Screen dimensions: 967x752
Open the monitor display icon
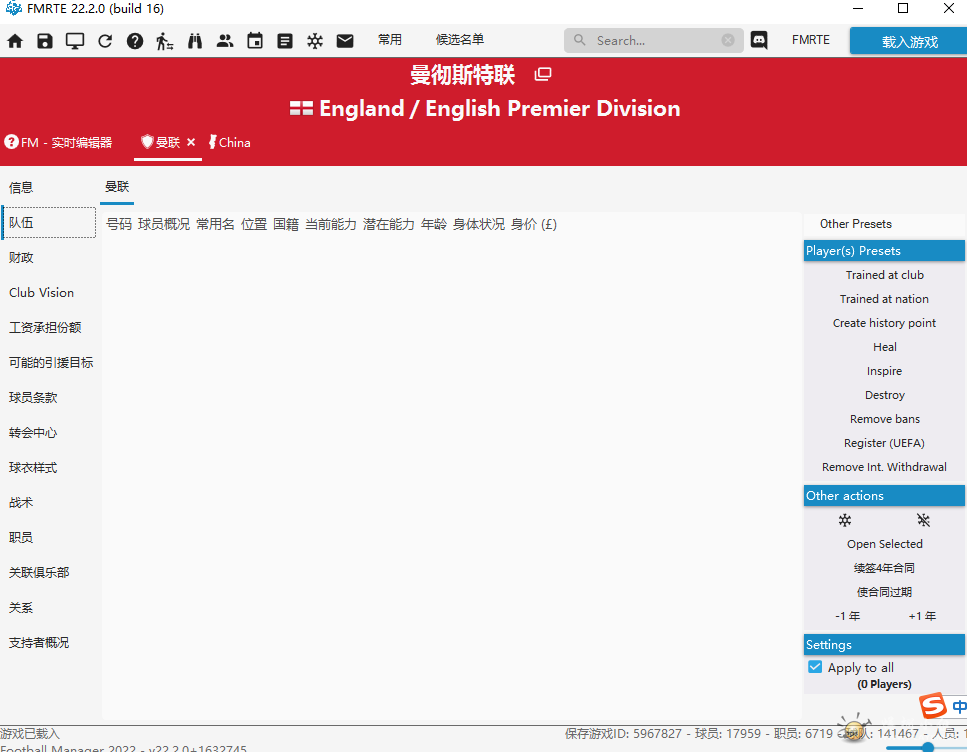coord(75,41)
